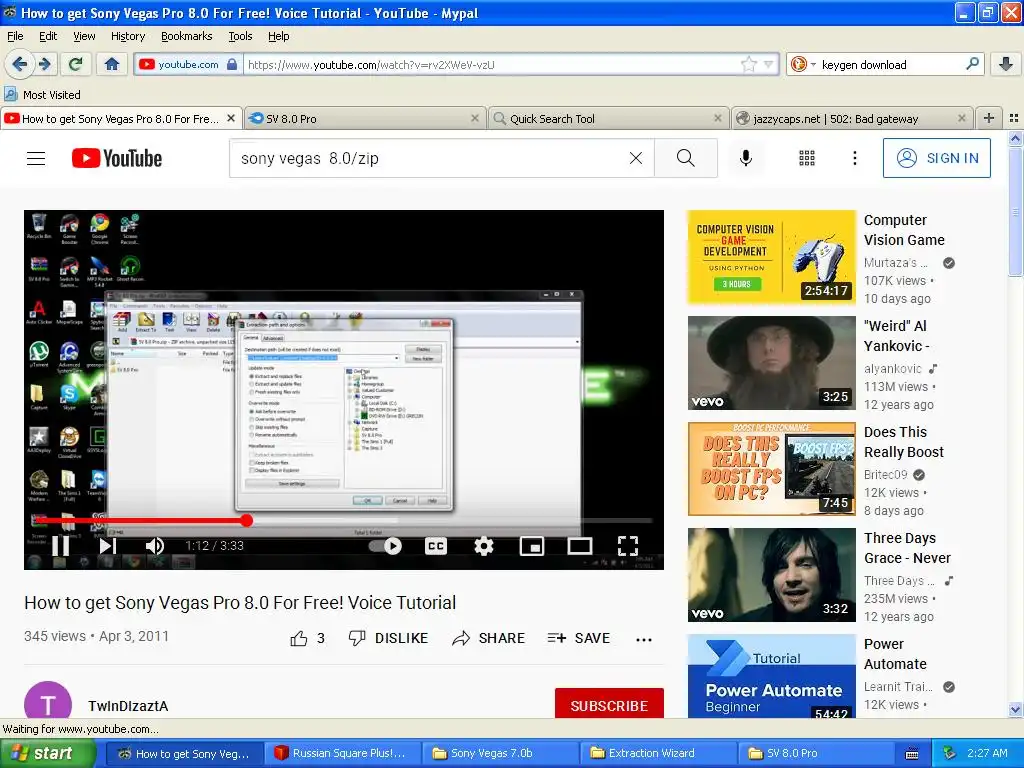Click the DISLIKE button

[x=388, y=638]
